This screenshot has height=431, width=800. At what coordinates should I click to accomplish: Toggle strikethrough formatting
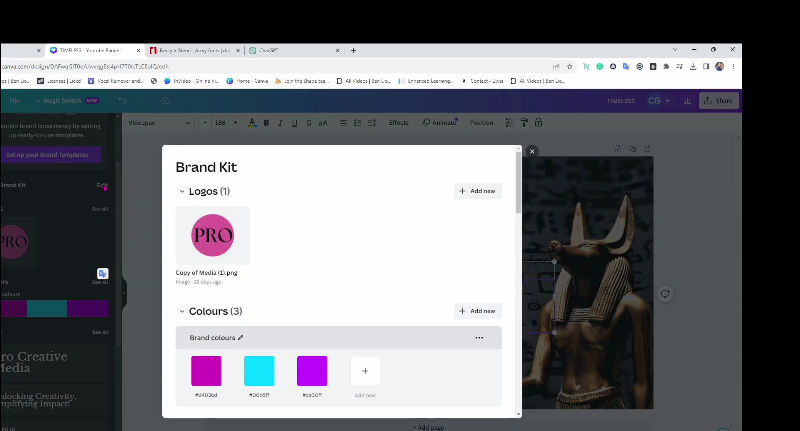coord(309,123)
